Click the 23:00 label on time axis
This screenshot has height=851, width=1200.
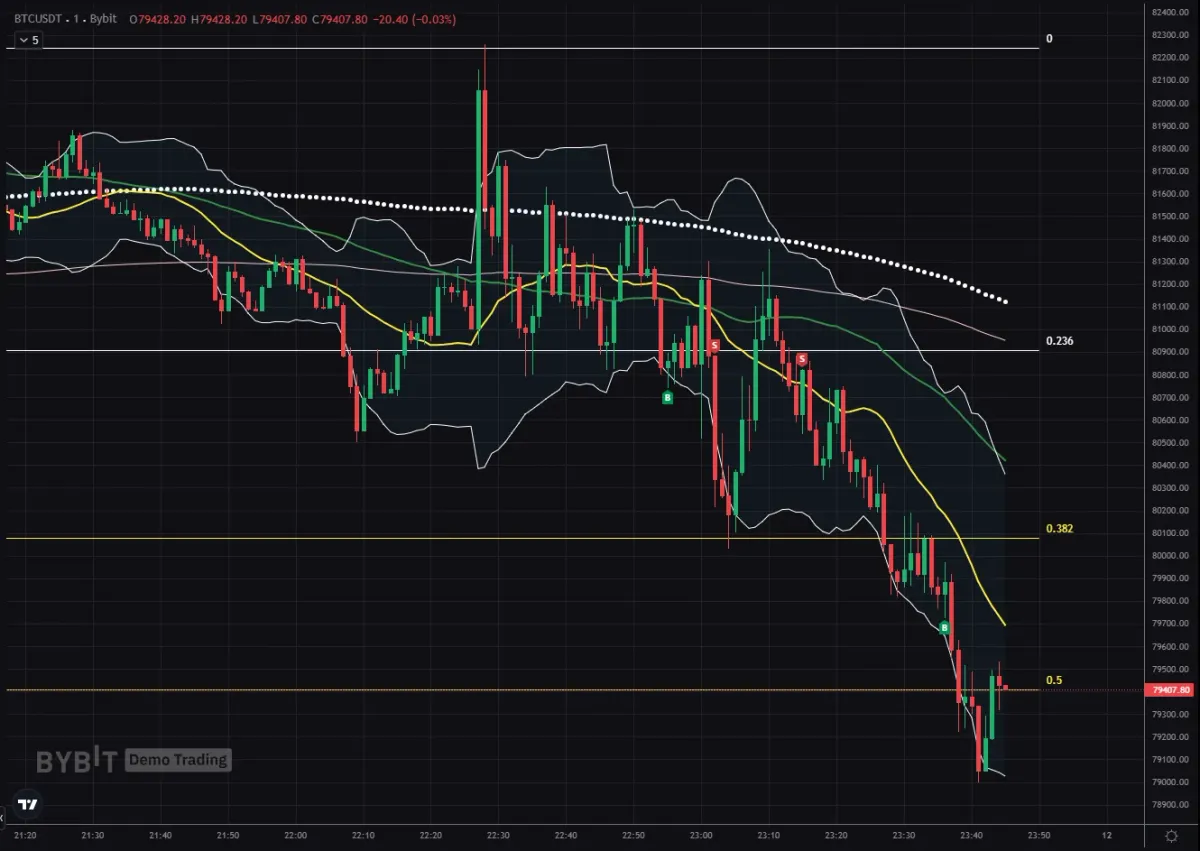701,834
